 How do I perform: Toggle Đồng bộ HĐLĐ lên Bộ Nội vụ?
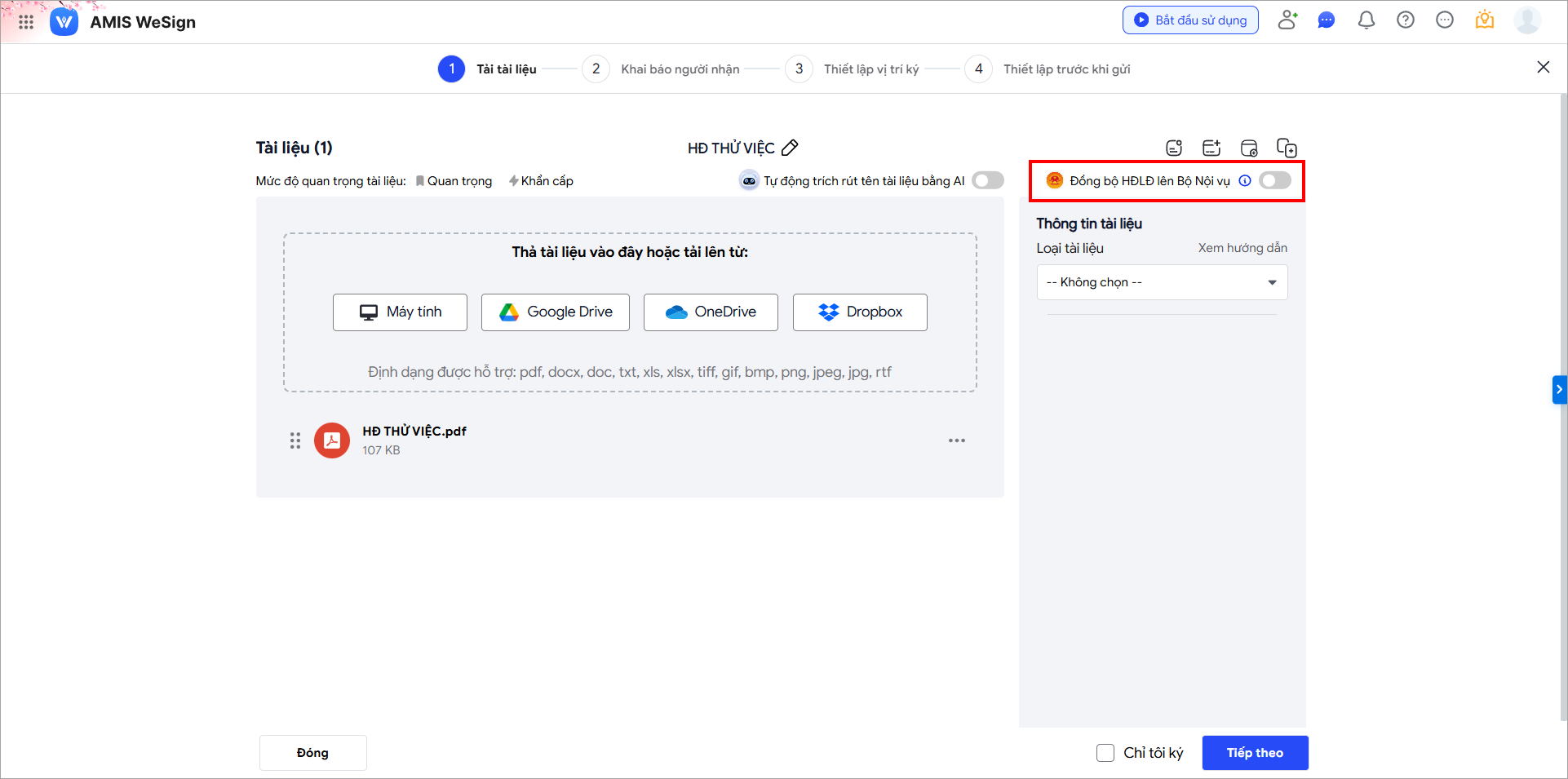click(1274, 181)
